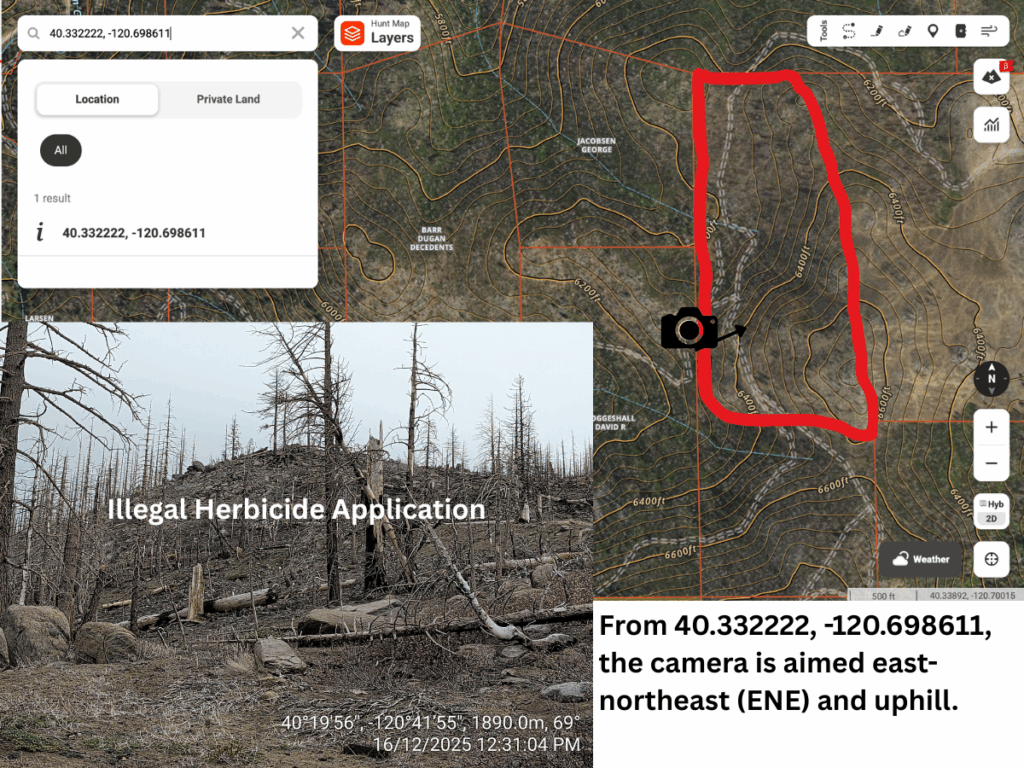
Task: Click the search magnifier icon
Action: (x=34, y=33)
